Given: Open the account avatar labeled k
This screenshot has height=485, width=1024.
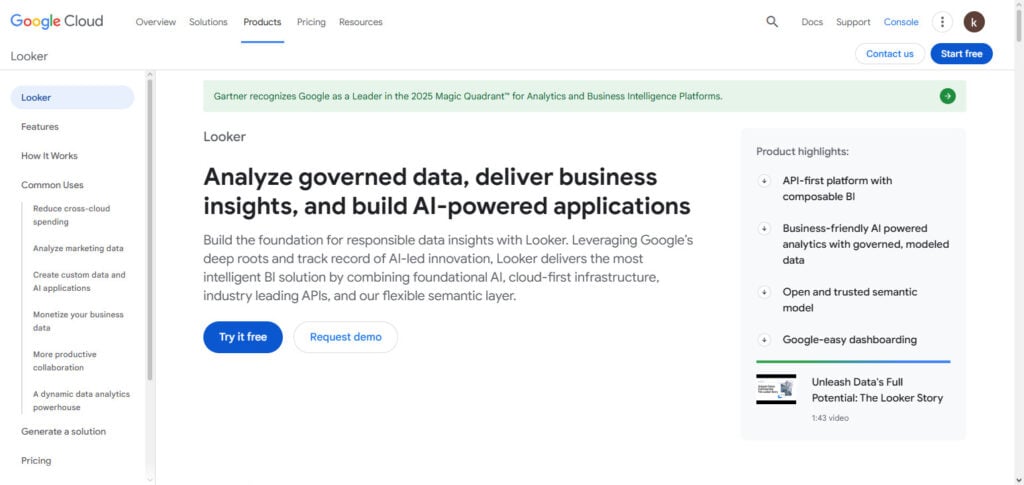Looking at the screenshot, I should click(974, 22).
